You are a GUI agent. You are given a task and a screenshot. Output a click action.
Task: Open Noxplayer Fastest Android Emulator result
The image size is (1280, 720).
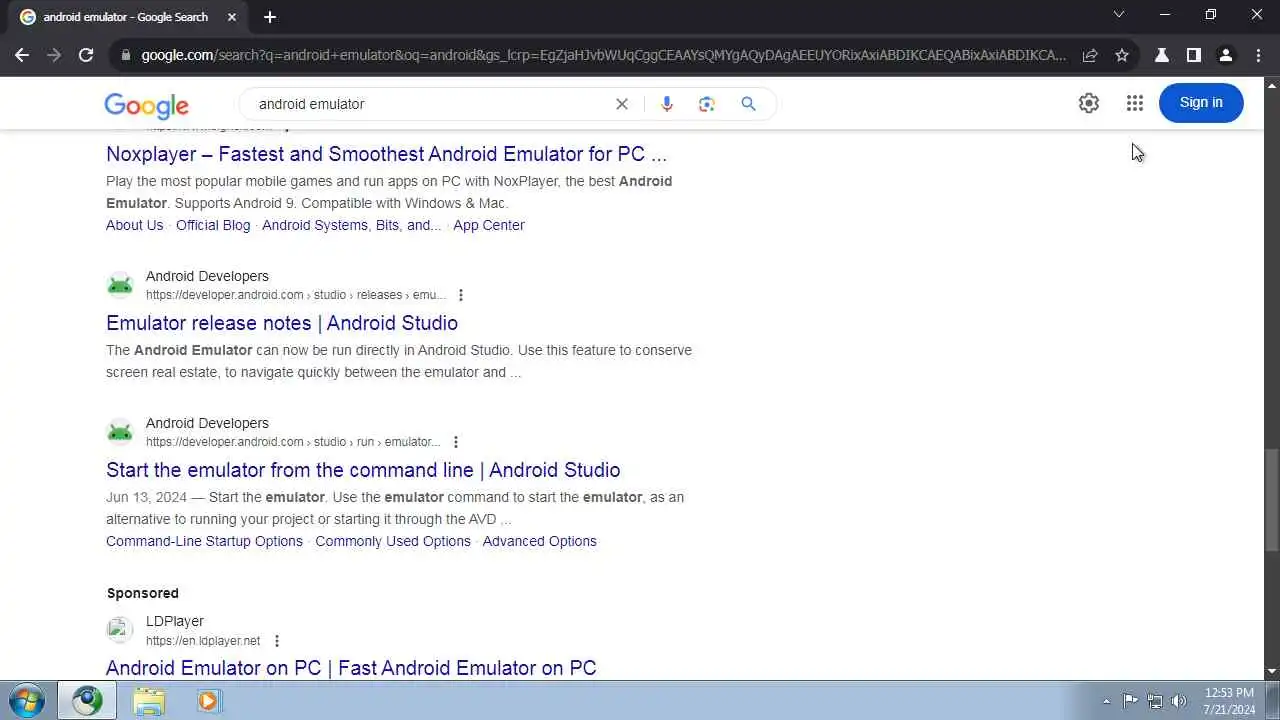[x=386, y=154]
